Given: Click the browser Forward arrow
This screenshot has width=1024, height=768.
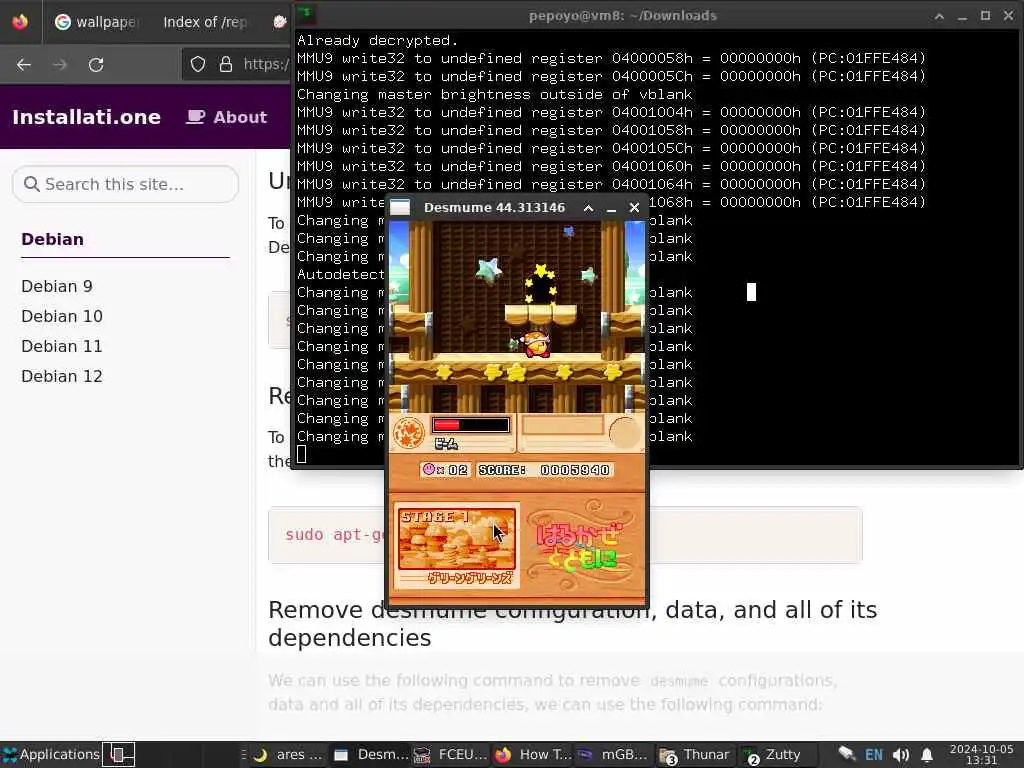Looking at the screenshot, I should [x=59, y=65].
